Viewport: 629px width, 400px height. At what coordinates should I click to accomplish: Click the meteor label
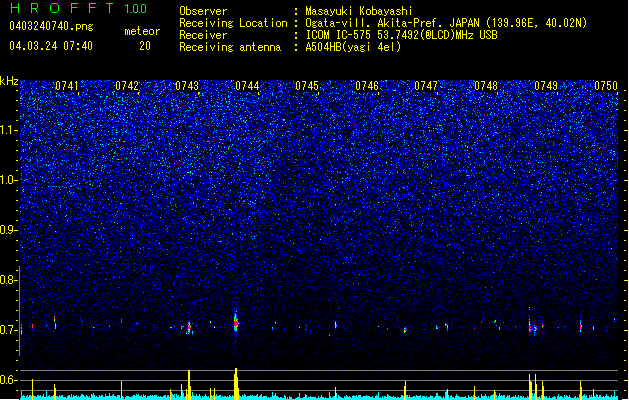click(142, 31)
